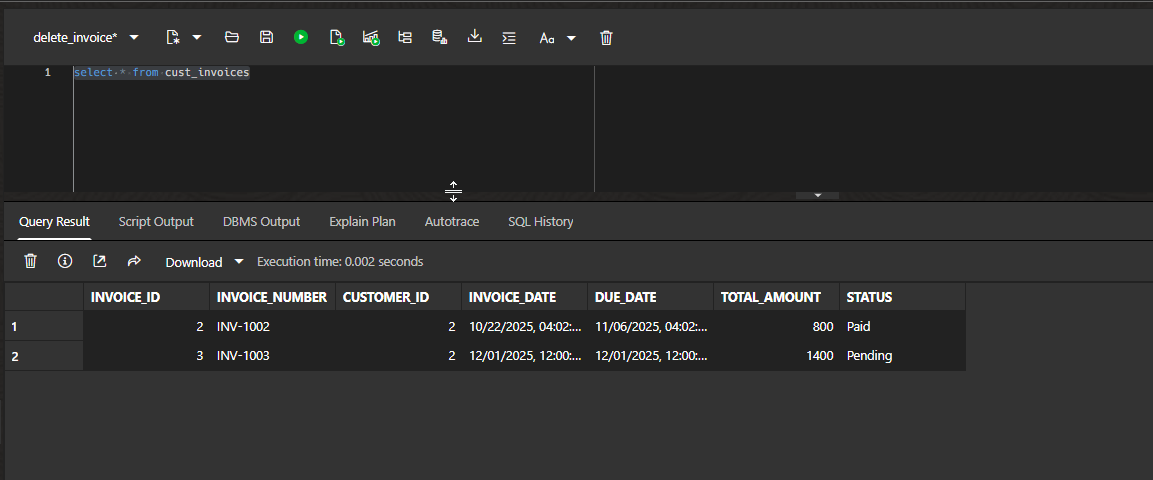Save the worksheet with floppy disk icon
Image resolution: width=1153 pixels, height=480 pixels.
[x=266, y=37]
